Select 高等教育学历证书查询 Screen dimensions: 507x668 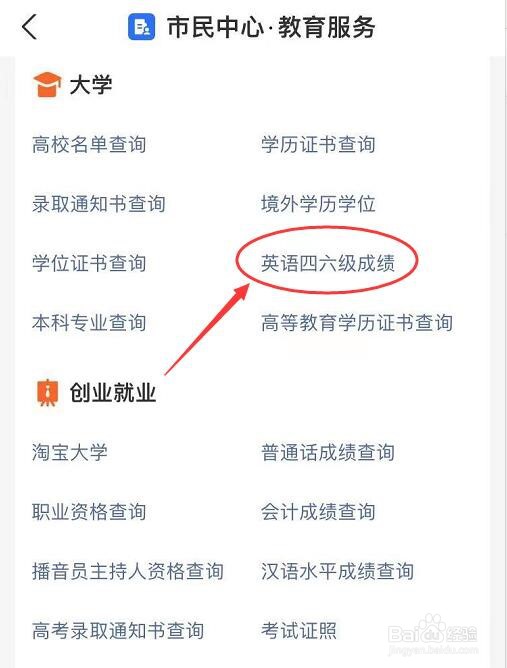pyautogui.click(x=357, y=322)
